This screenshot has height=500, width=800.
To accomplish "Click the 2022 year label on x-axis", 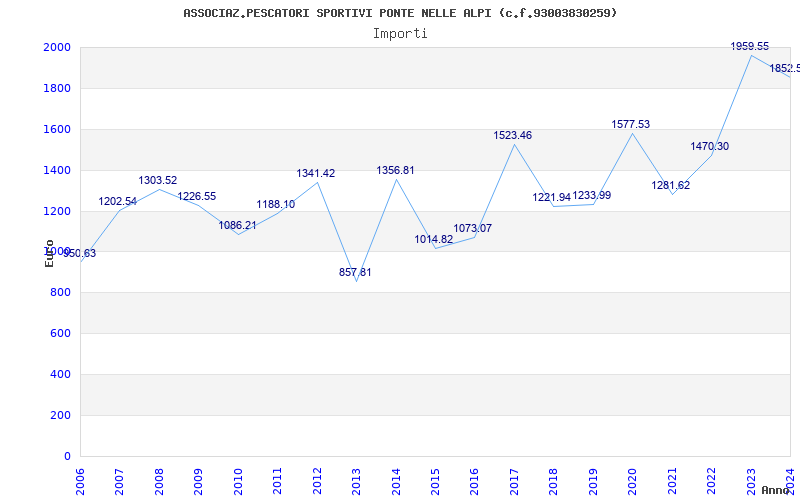I will (x=711, y=482).
